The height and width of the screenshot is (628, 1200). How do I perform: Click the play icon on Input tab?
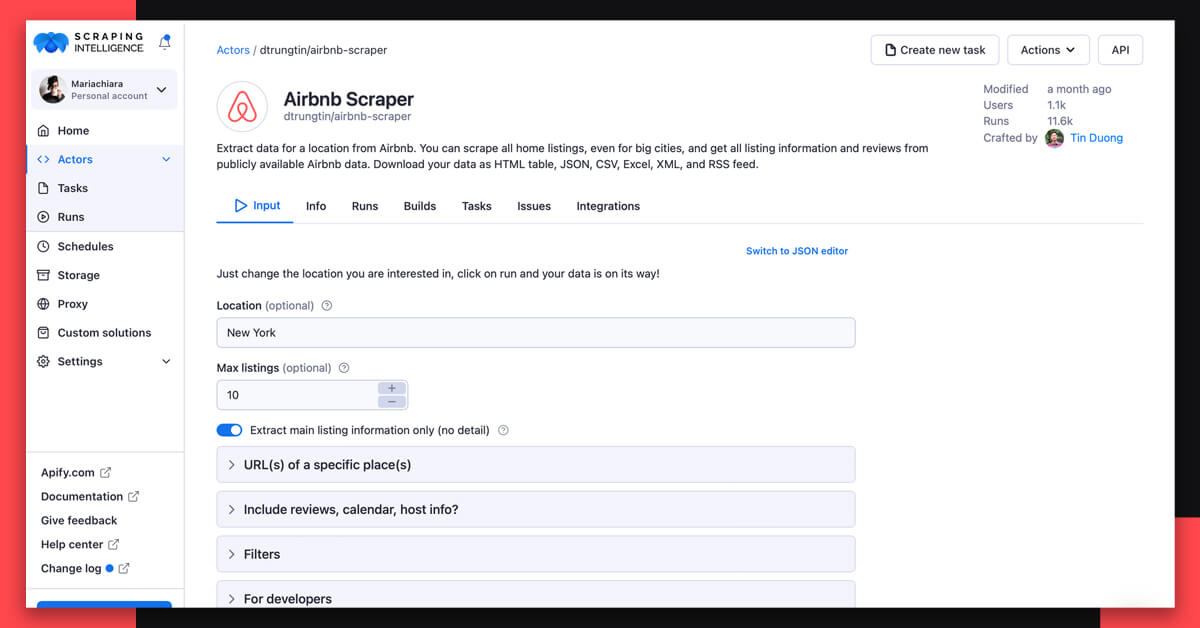coord(240,205)
